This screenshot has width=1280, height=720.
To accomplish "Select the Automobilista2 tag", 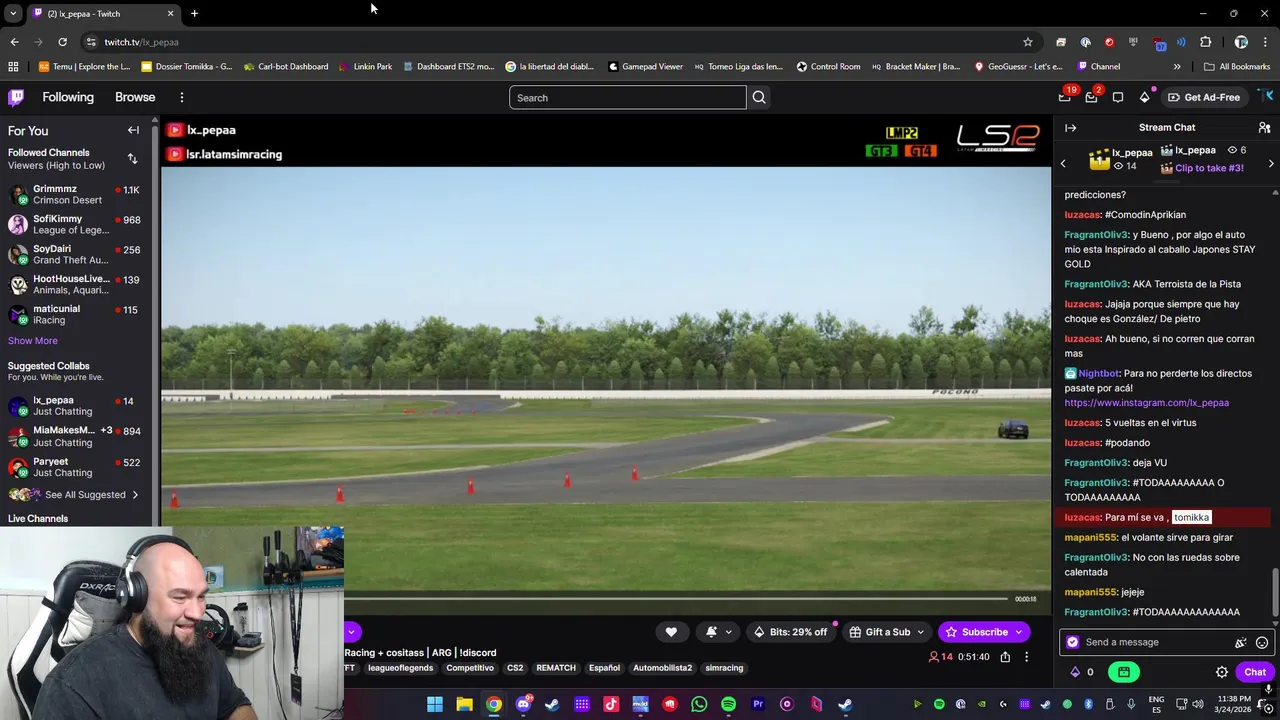I will pos(662,668).
